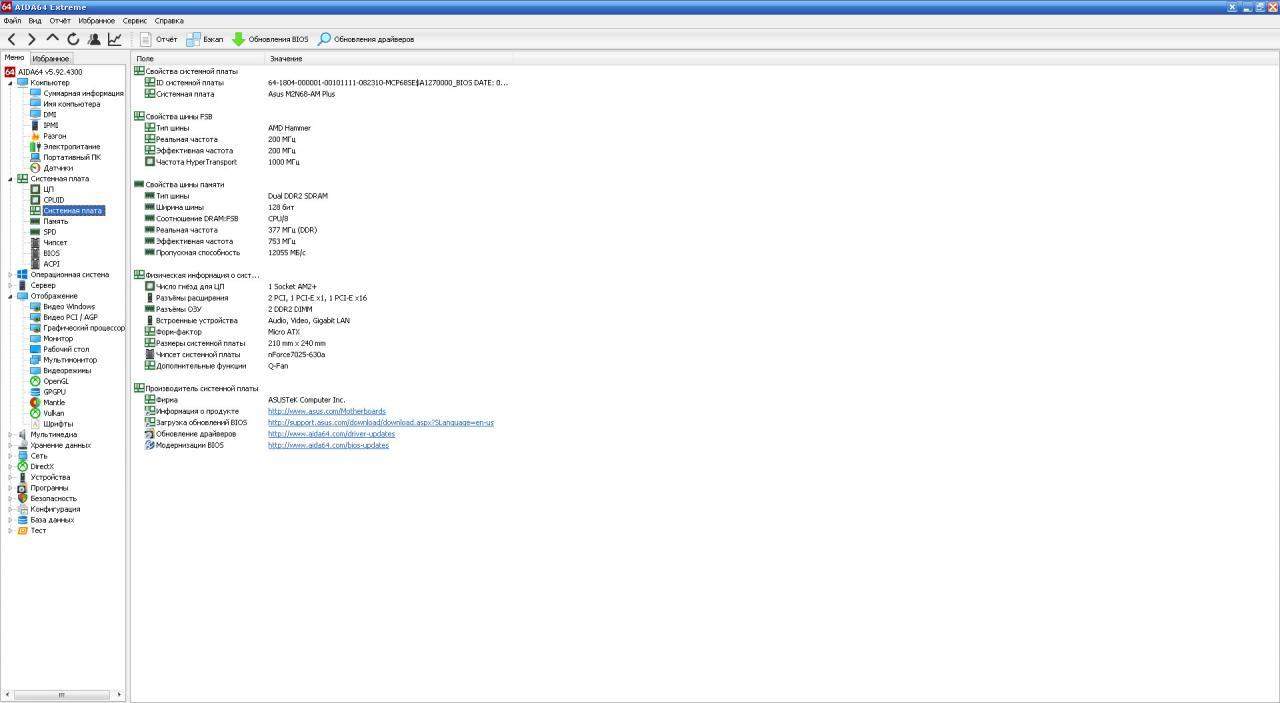Click the Refresh icon in the toolbar

tap(73, 39)
